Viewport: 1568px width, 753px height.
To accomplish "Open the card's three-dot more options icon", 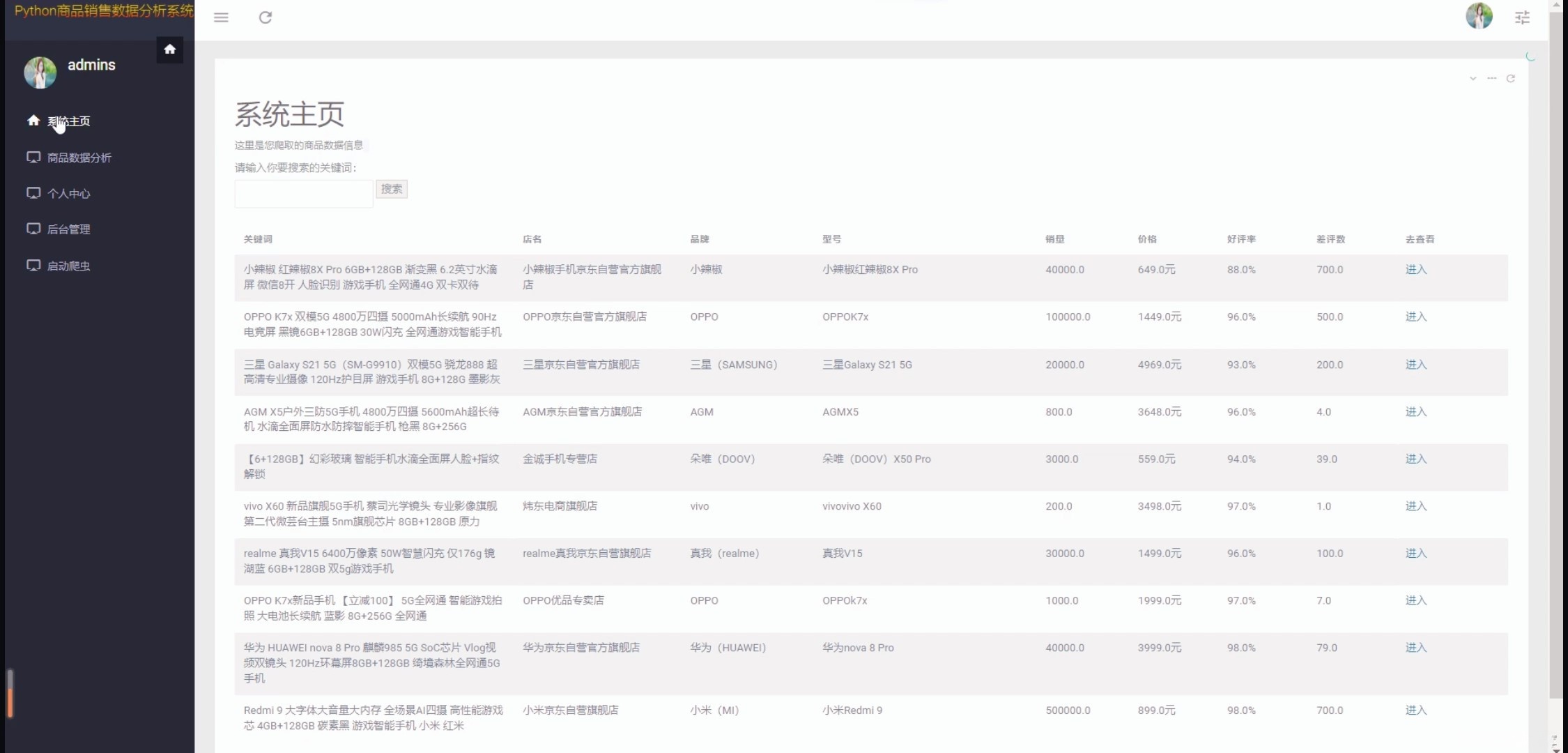I will tap(1491, 78).
